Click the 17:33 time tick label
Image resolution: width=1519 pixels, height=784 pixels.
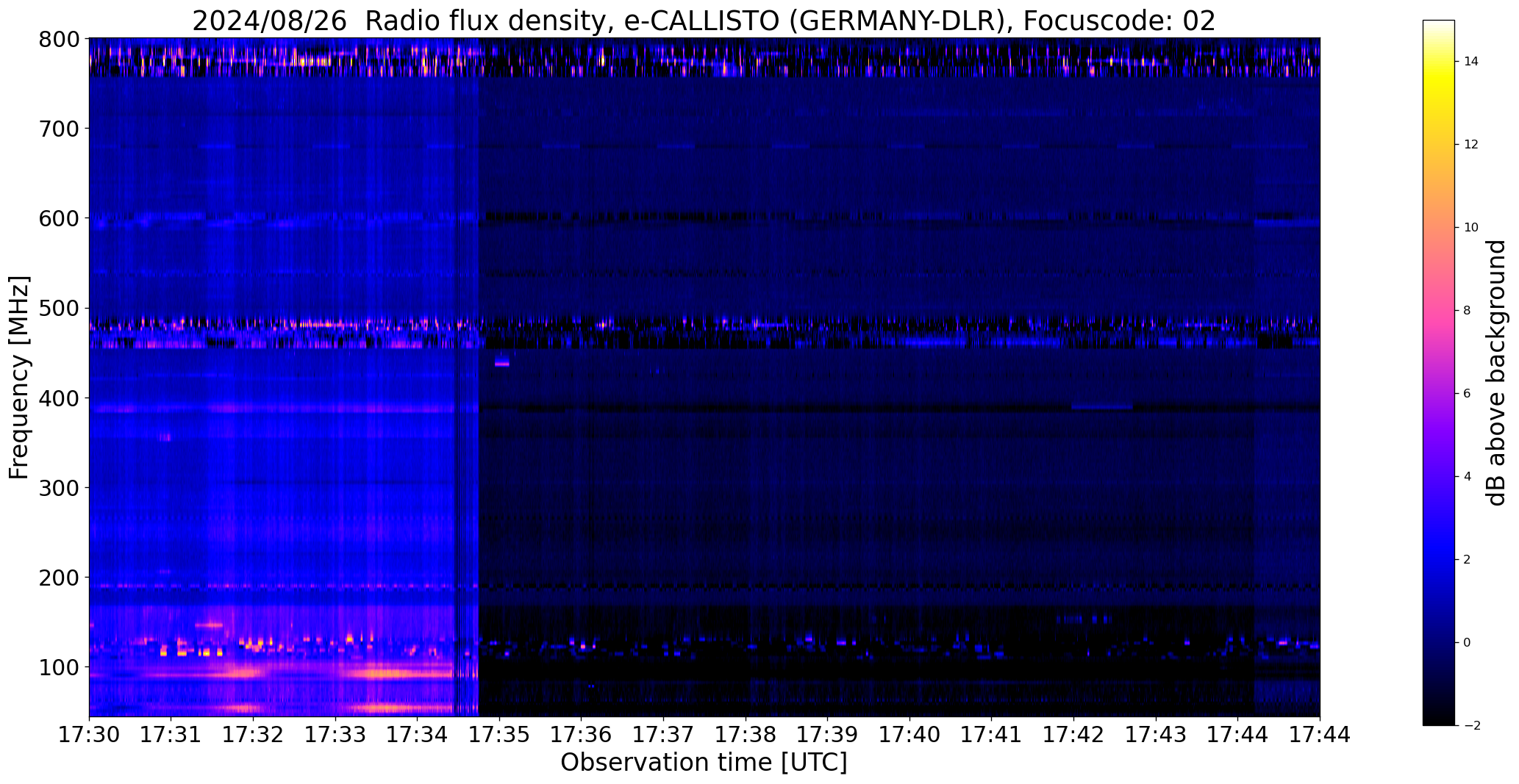[x=335, y=734]
